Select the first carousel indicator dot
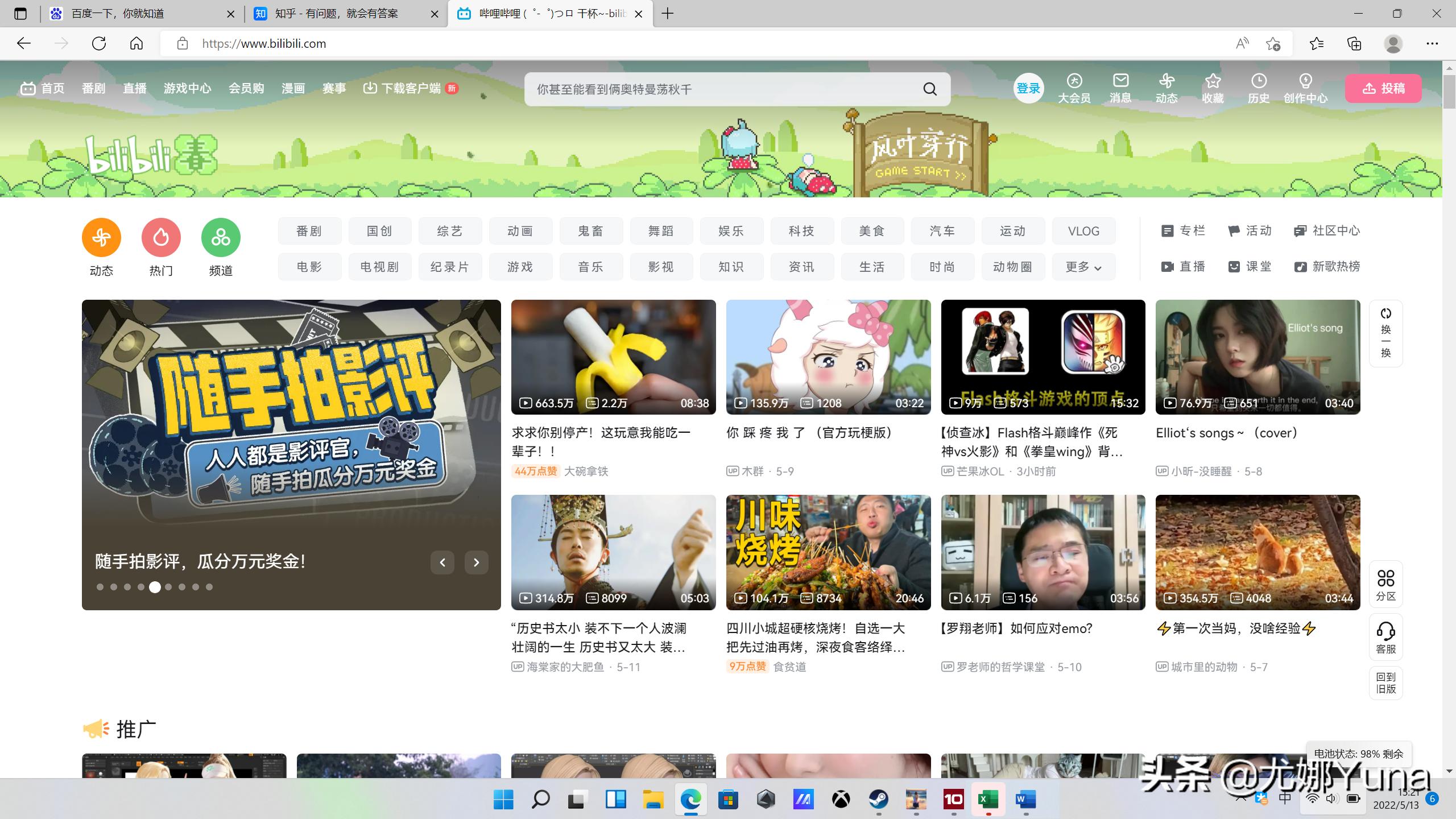Screen dimensions: 1456x819 [100, 587]
